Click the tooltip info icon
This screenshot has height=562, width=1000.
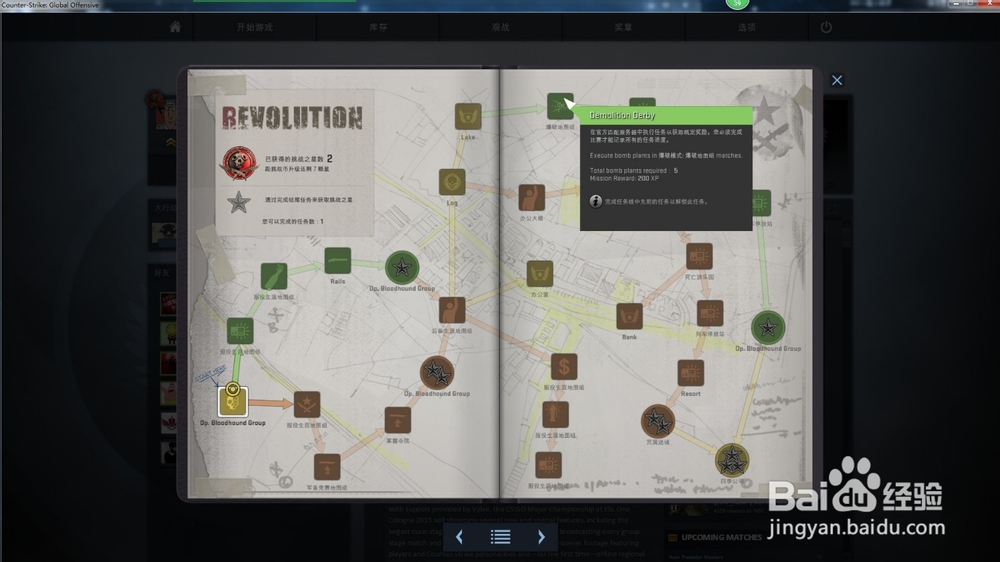[595, 201]
